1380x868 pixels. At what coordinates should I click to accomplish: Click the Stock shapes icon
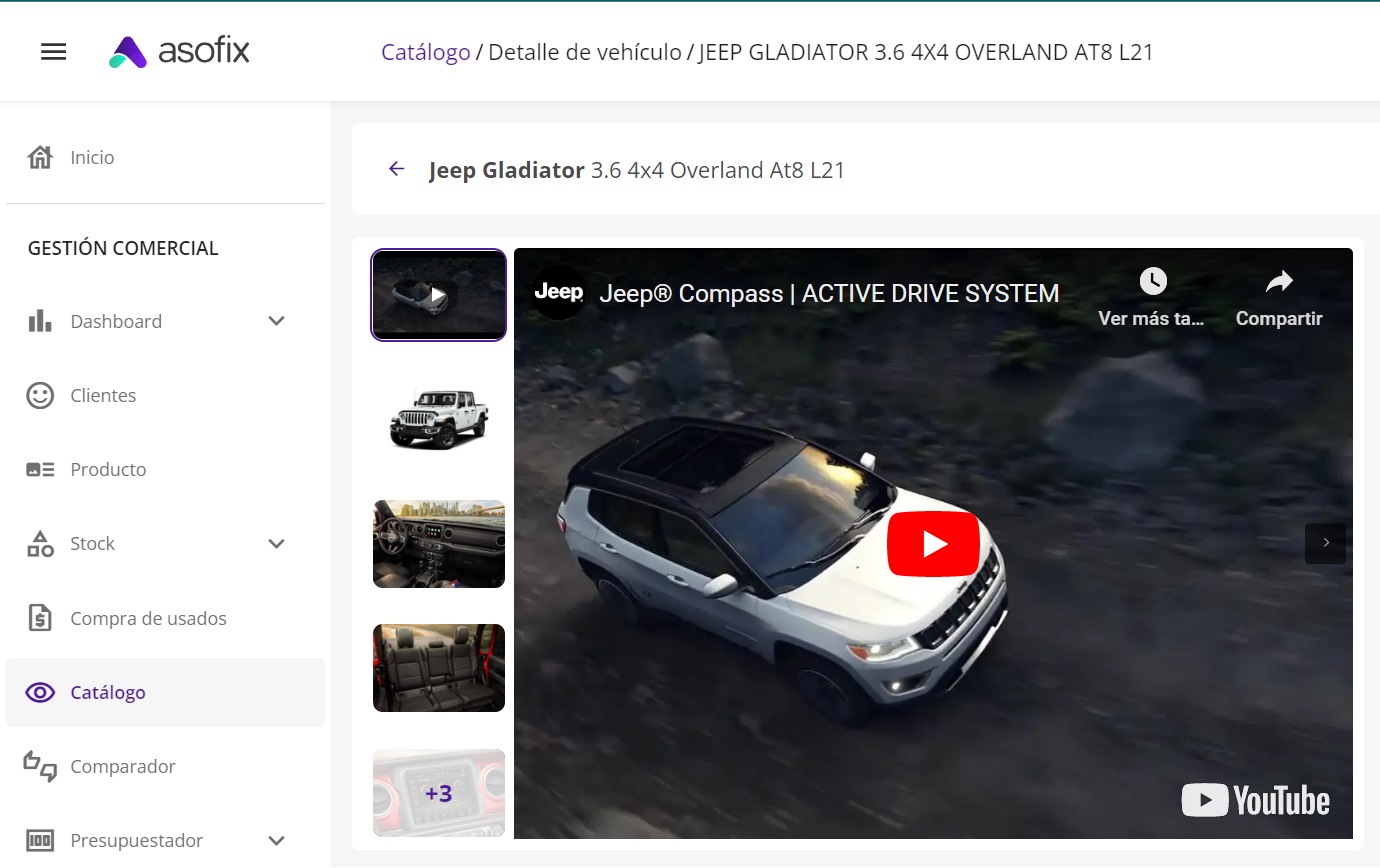(40, 543)
